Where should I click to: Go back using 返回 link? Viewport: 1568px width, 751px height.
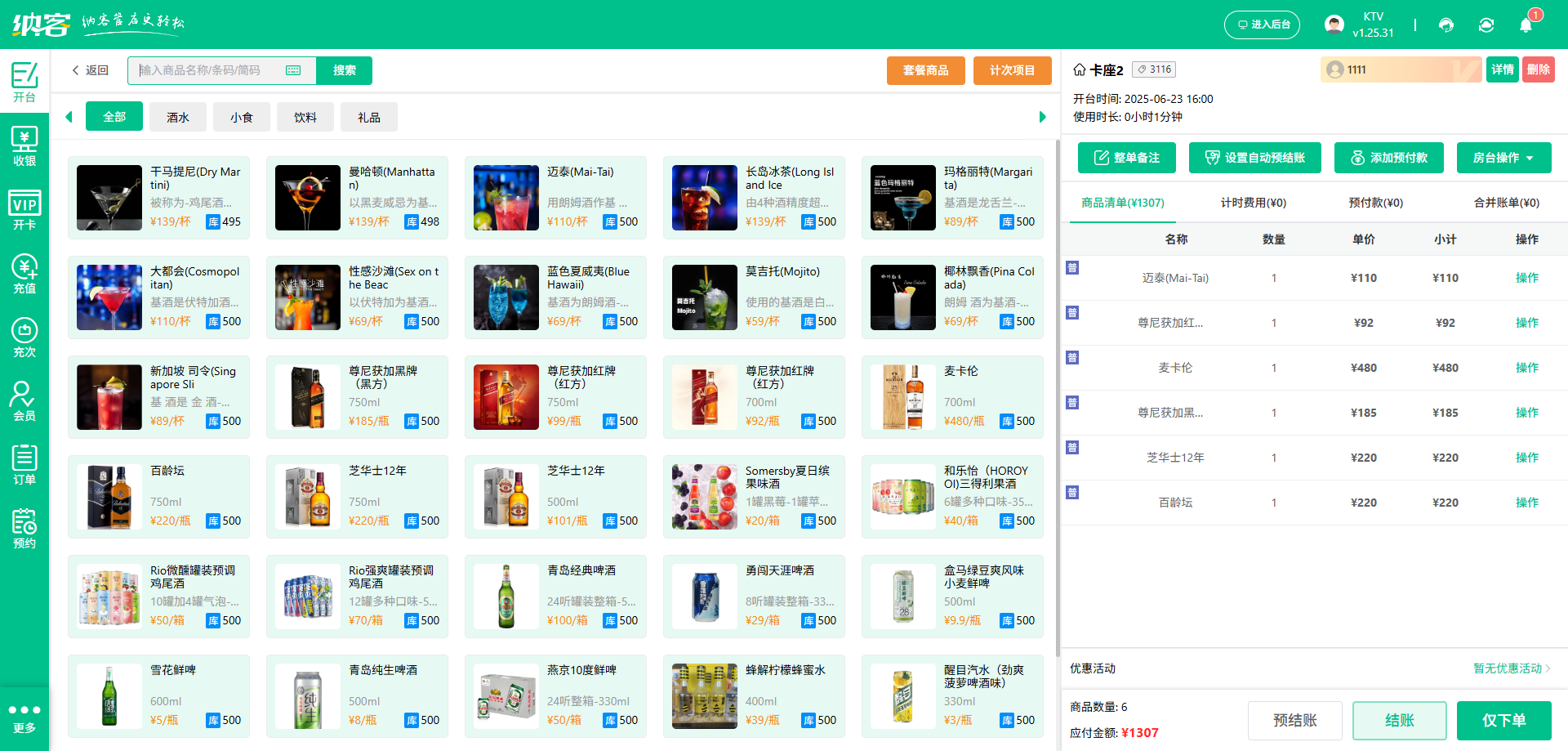[x=91, y=70]
